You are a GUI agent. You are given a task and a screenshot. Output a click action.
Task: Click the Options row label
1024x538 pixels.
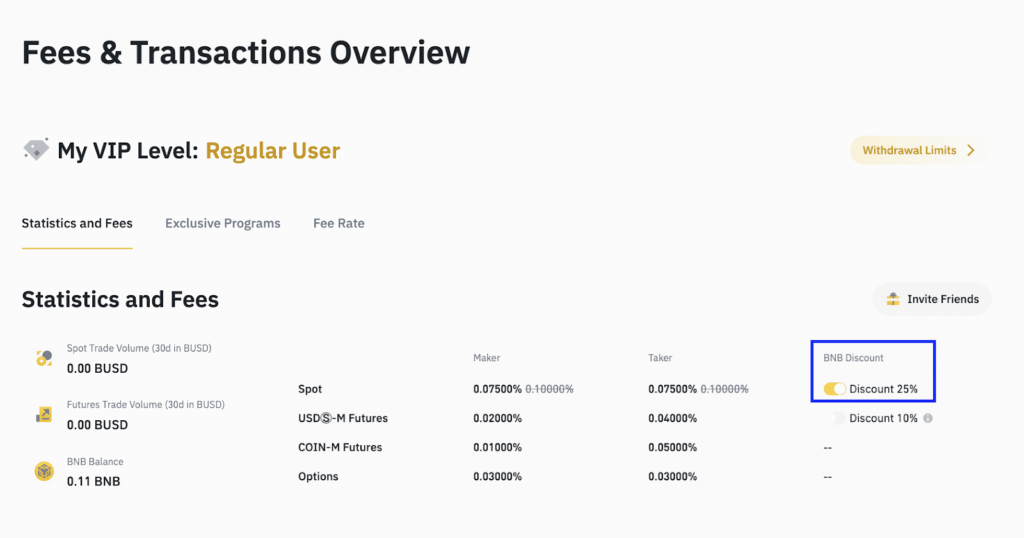click(318, 476)
